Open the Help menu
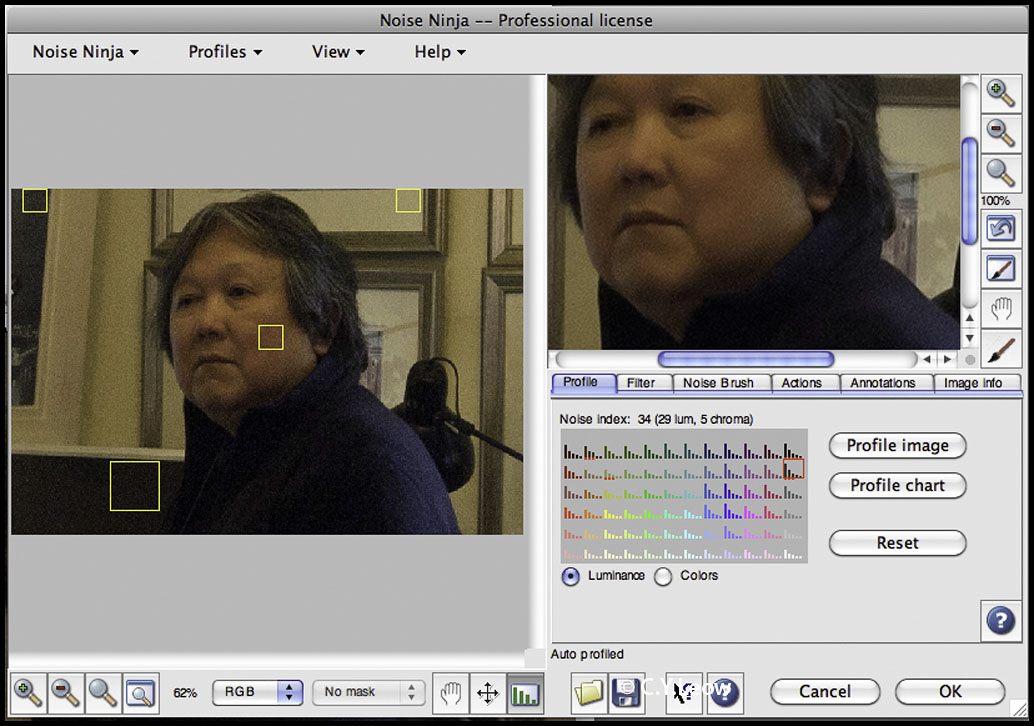This screenshot has width=1034, height=726. click(x=440, y=51)
